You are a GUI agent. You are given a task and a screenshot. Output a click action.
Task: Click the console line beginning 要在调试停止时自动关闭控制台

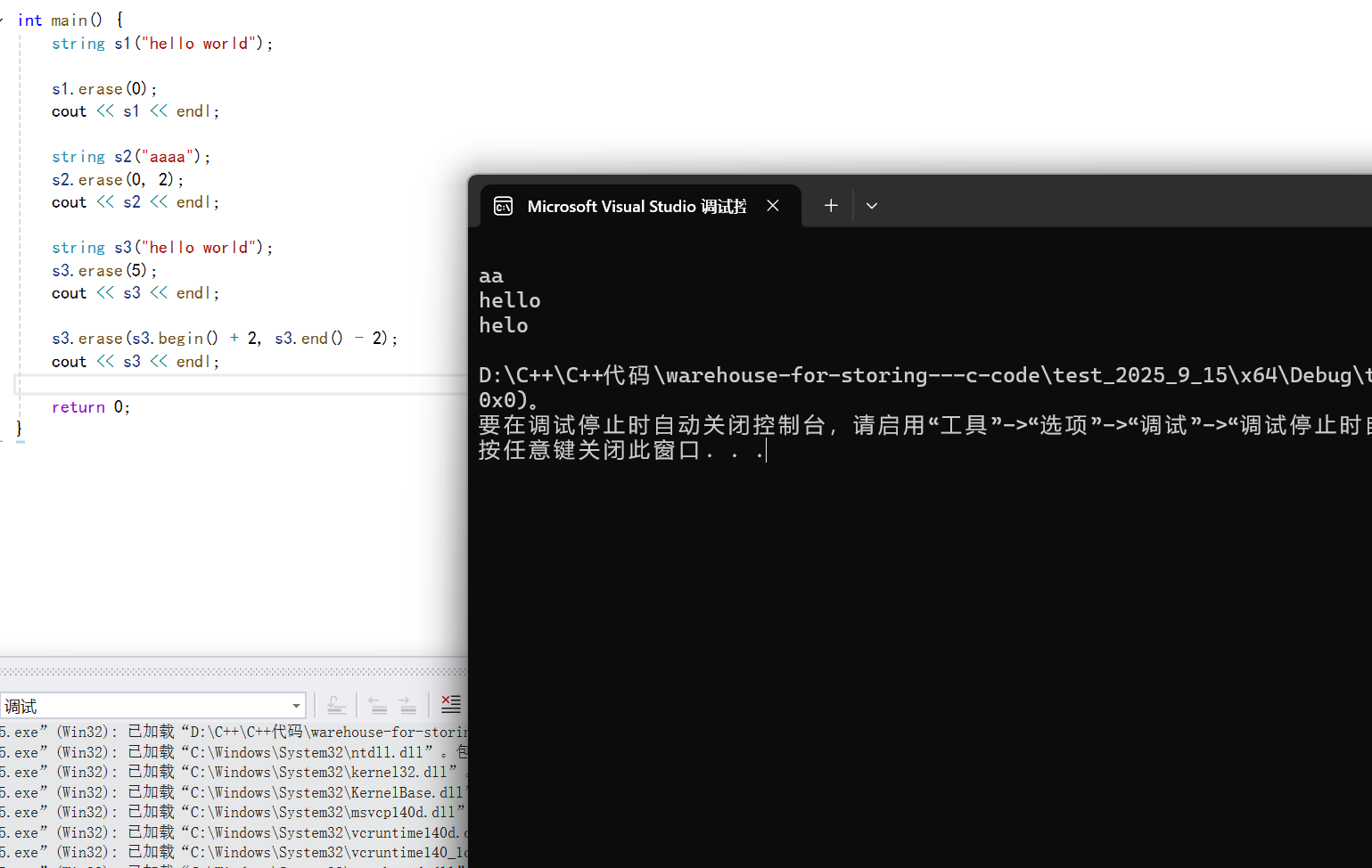pyautogui.click(x=924, y=425)
